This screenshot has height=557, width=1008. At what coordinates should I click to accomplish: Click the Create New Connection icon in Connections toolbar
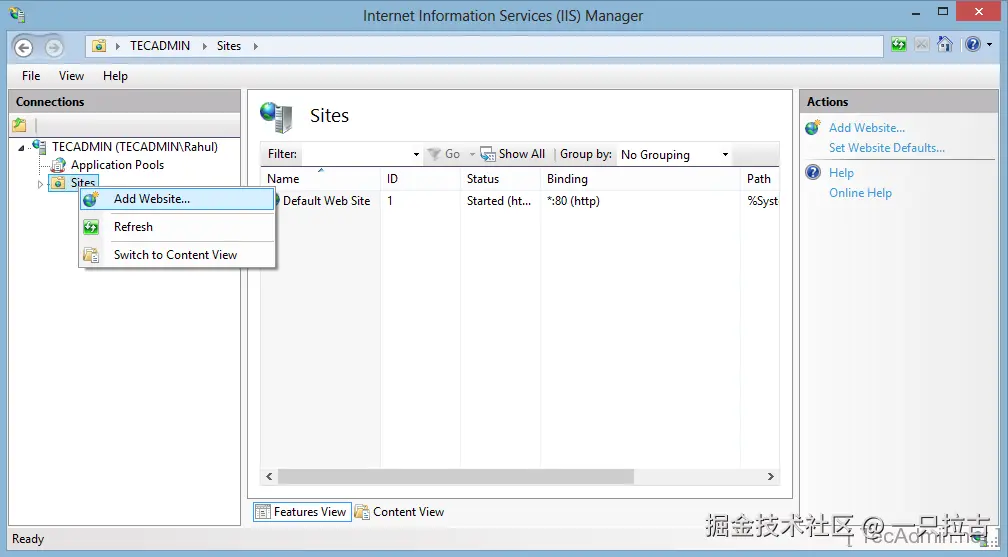(20, 125)
